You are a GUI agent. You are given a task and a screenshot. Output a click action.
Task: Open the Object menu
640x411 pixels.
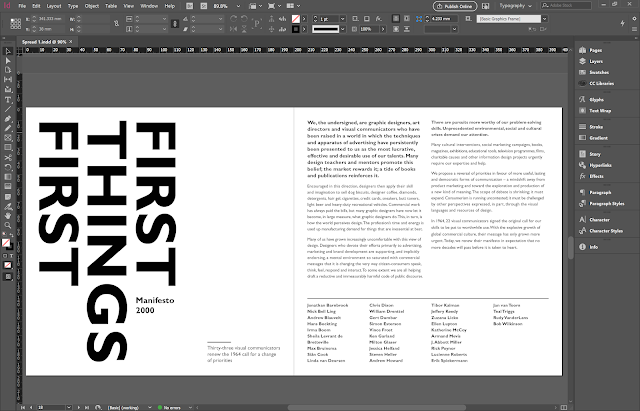[x=92, y=6]
